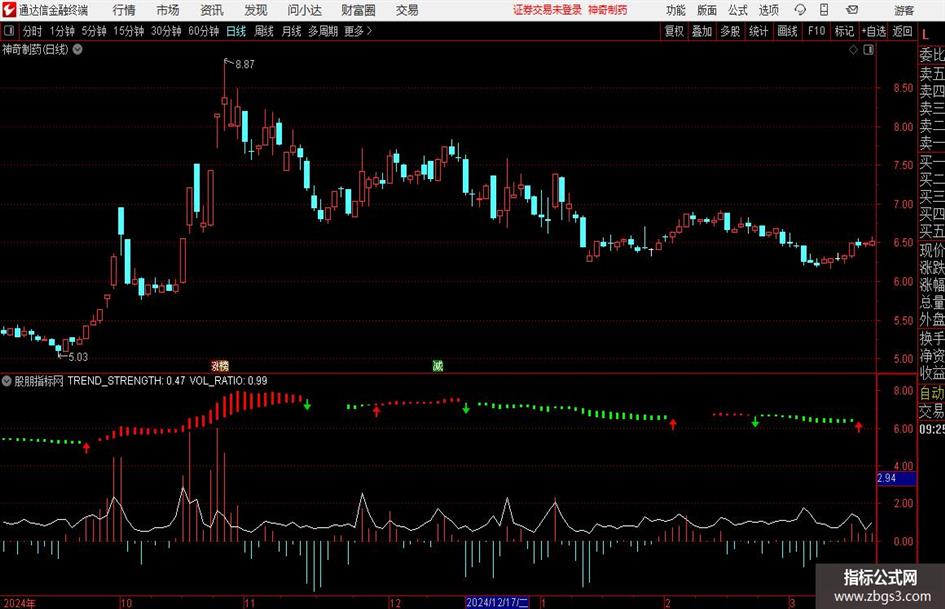Click the panel layout icon above chart
Image resolution: width=945 pixels, height=609 pixels.
pyautogui.click(x=868, y=50)
